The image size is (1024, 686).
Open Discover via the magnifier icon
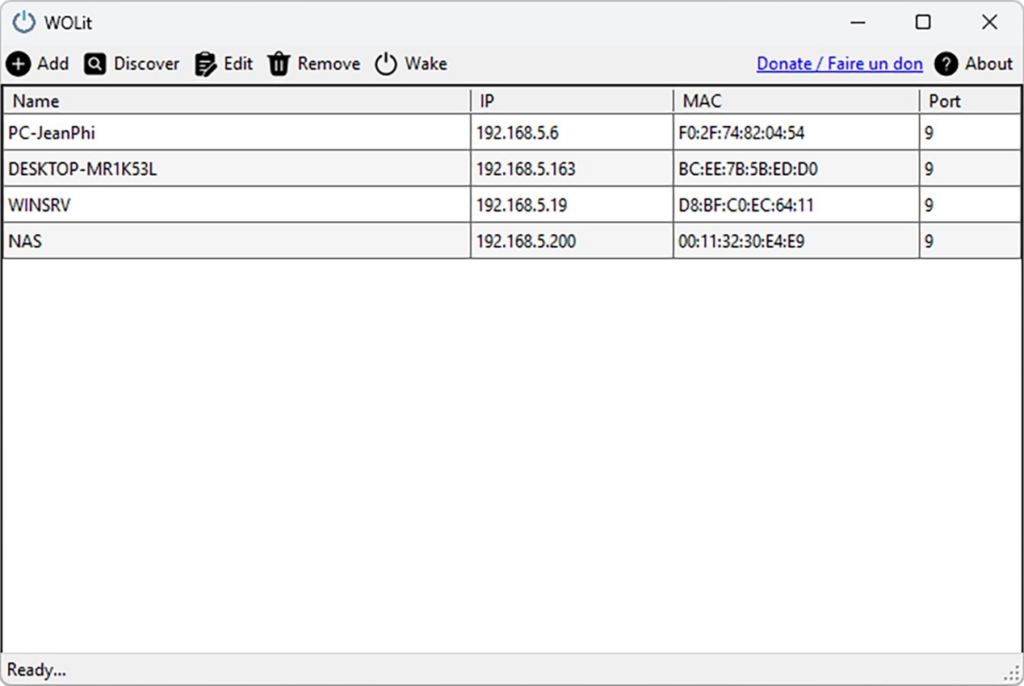(95, 64)
